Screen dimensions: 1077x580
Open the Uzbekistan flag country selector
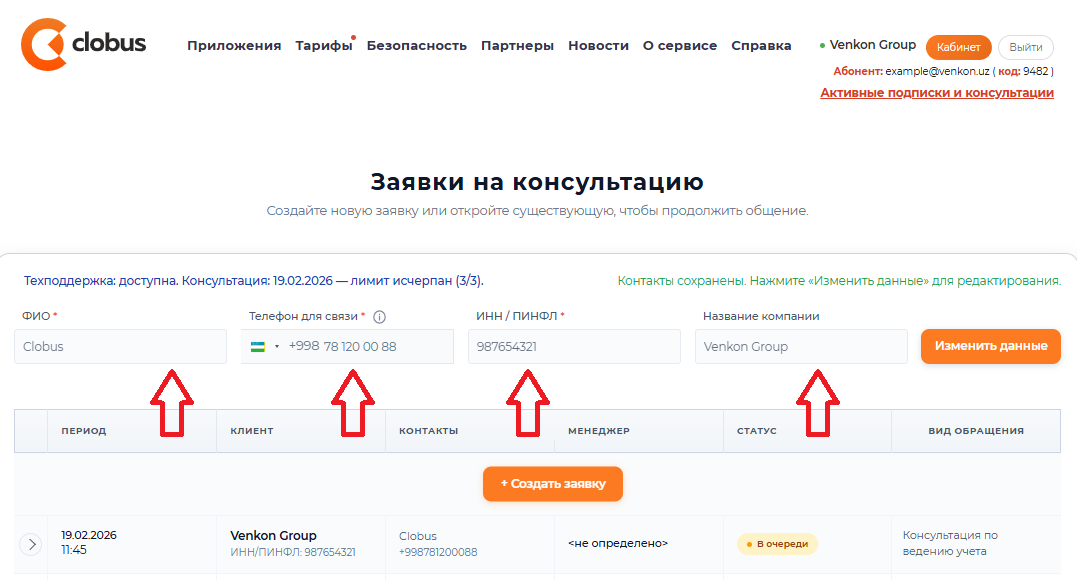(x=264, y=346)
